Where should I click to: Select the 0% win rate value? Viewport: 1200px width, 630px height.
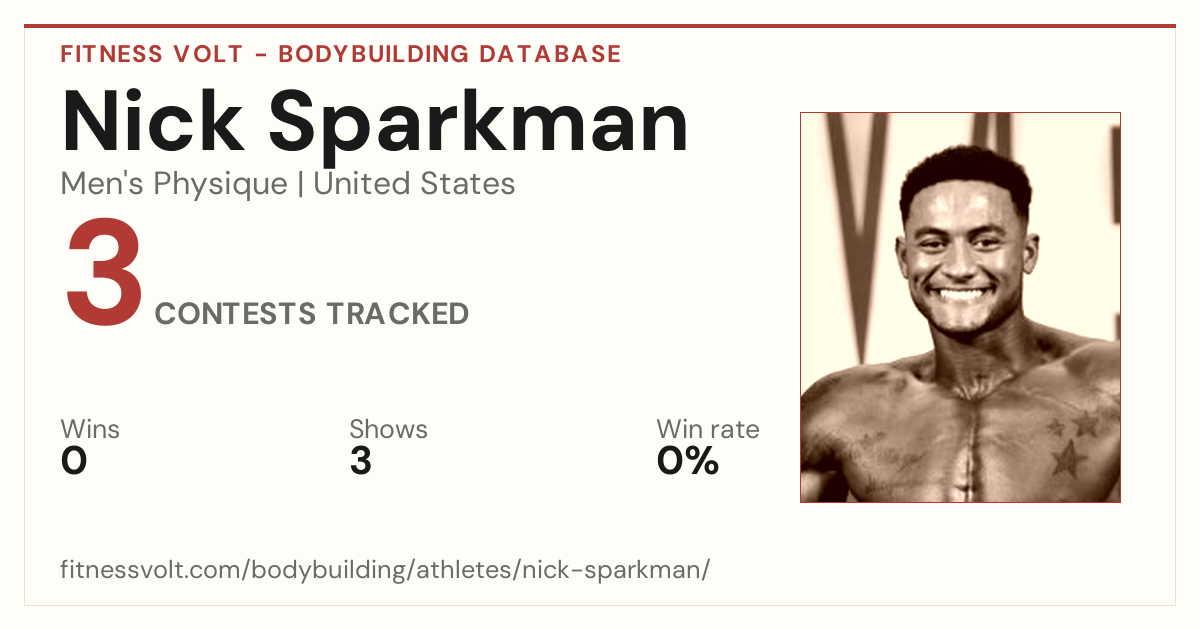pos(688,461)
